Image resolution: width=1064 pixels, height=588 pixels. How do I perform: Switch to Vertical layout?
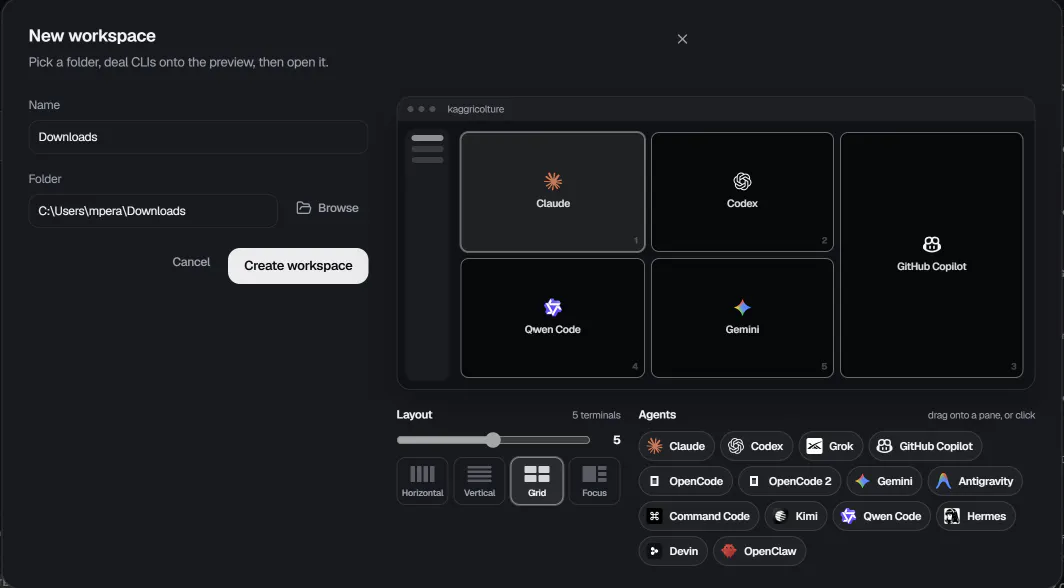479,481
